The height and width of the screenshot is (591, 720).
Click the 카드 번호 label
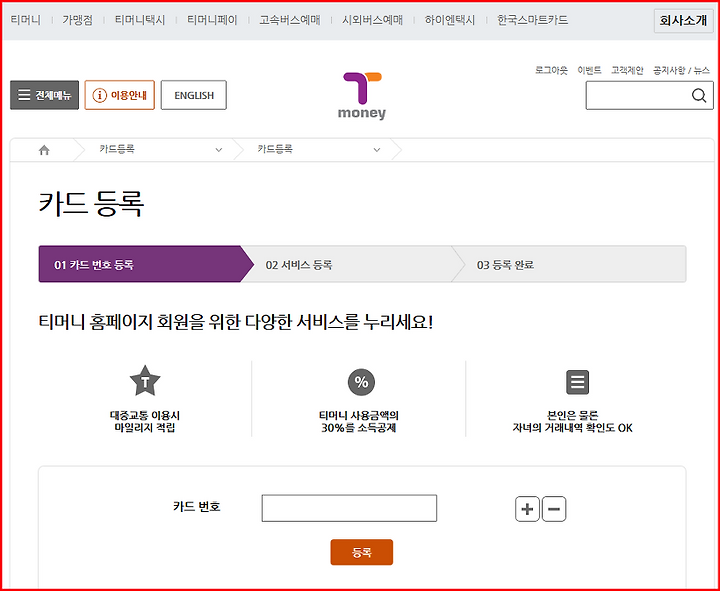pos(197,507)
